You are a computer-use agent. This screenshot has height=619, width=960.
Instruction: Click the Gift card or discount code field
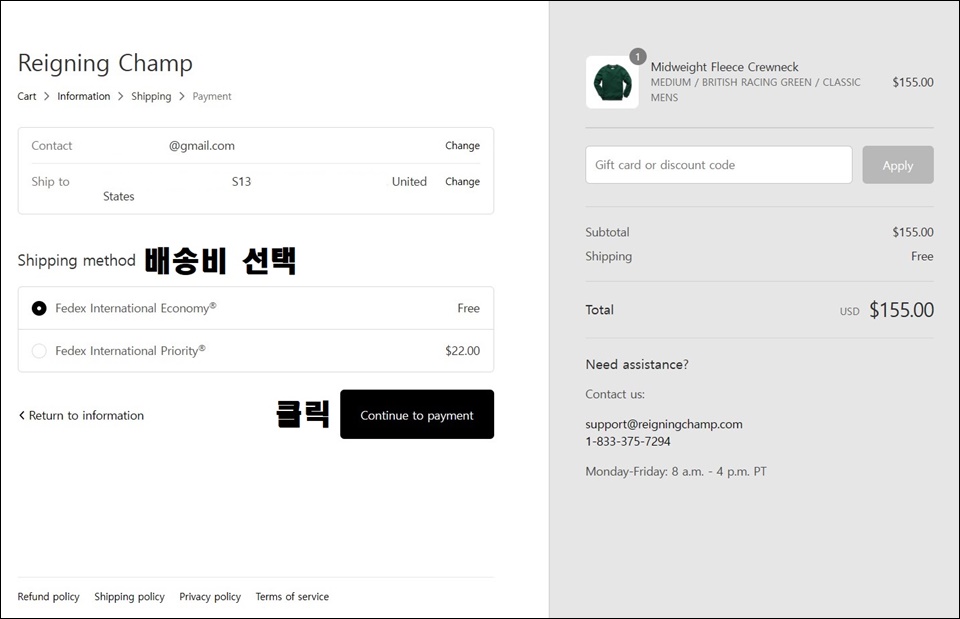[x=719, y=165]
